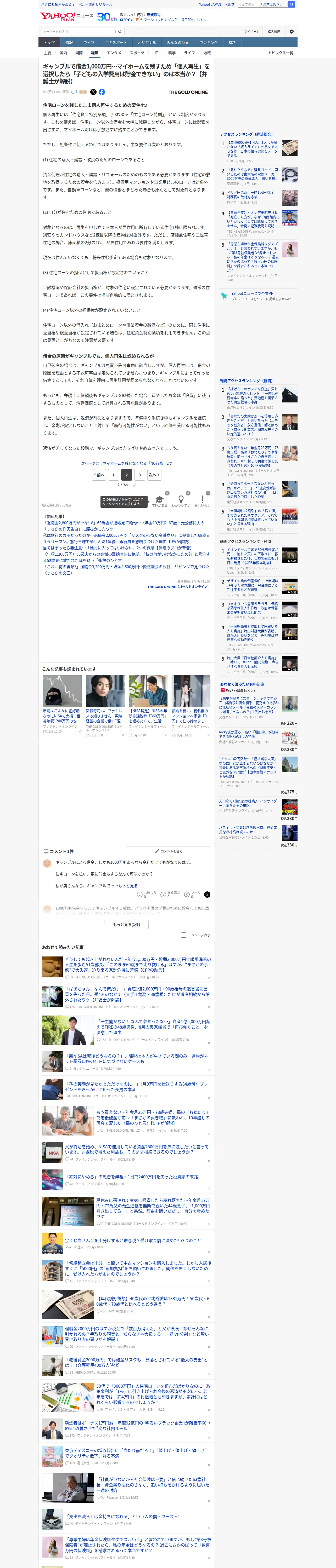Share the article on Facebook
The height and width of the screenshot is (1568, 336).
pyautogui.click(x=102, y=92)
